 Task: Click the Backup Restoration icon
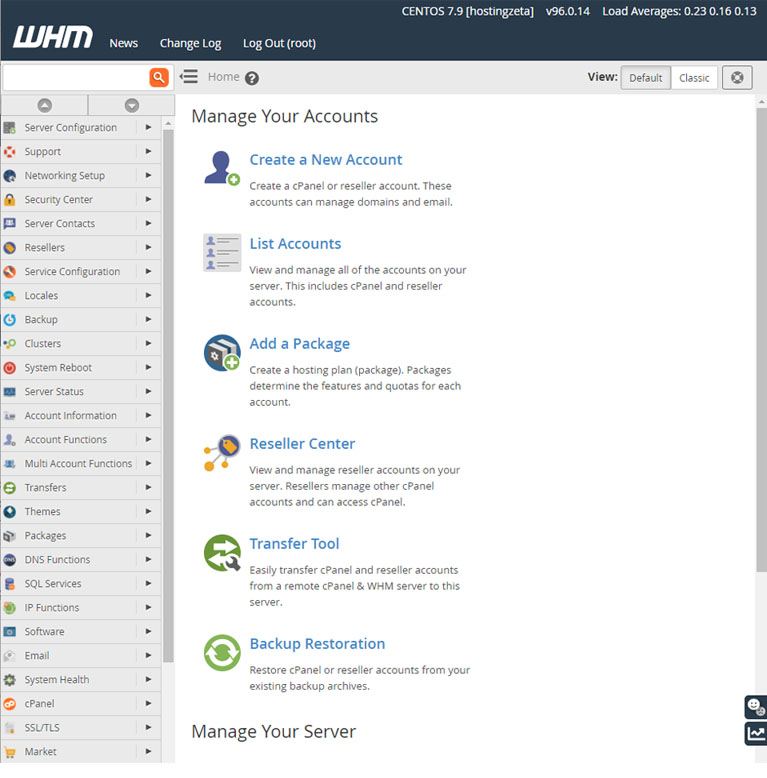point(221,653)
